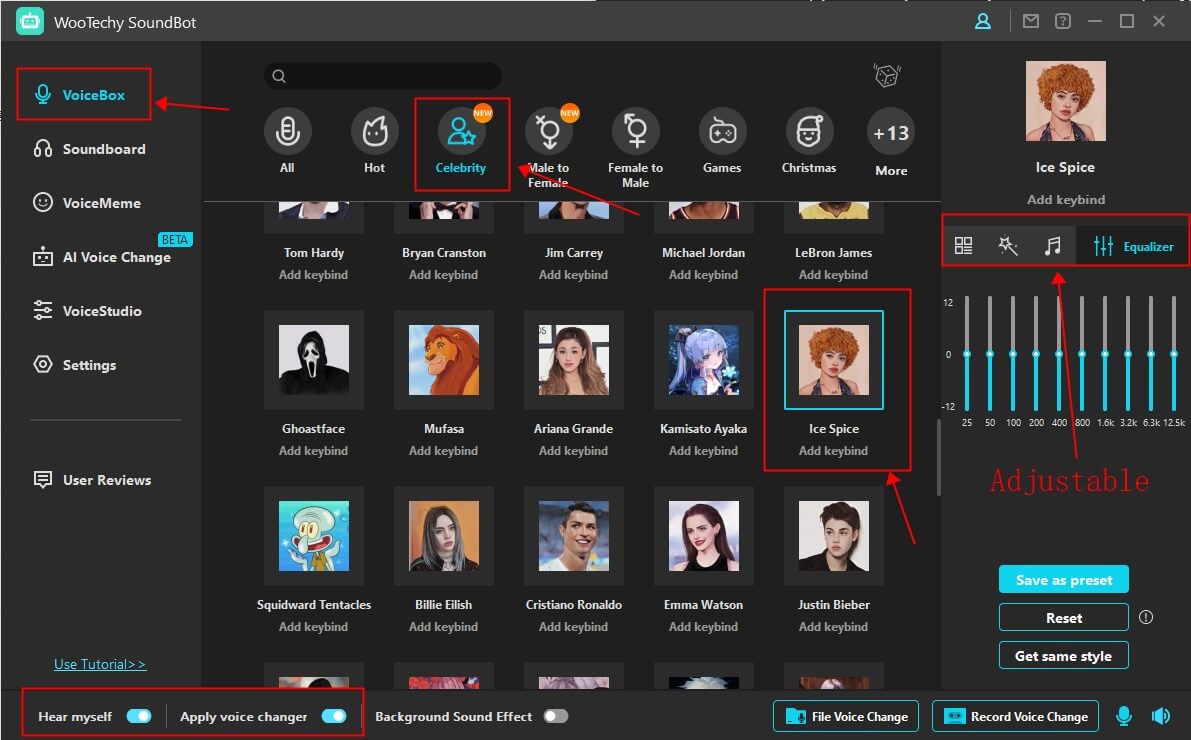
Task: Click the random voice dice icon
Action: [886, 75]
